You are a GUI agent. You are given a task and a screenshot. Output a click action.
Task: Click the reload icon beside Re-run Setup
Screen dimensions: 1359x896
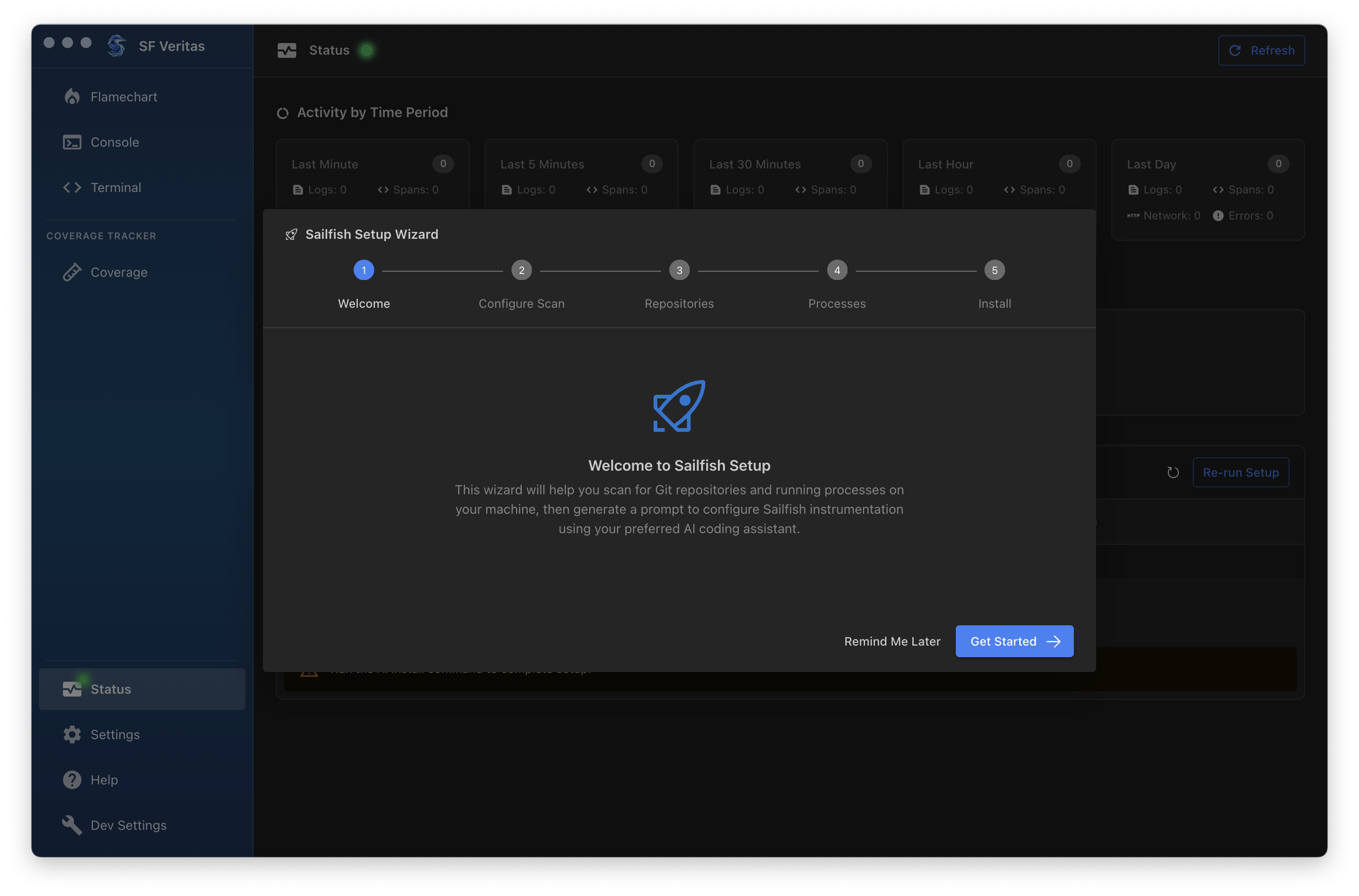point(1174,473)
